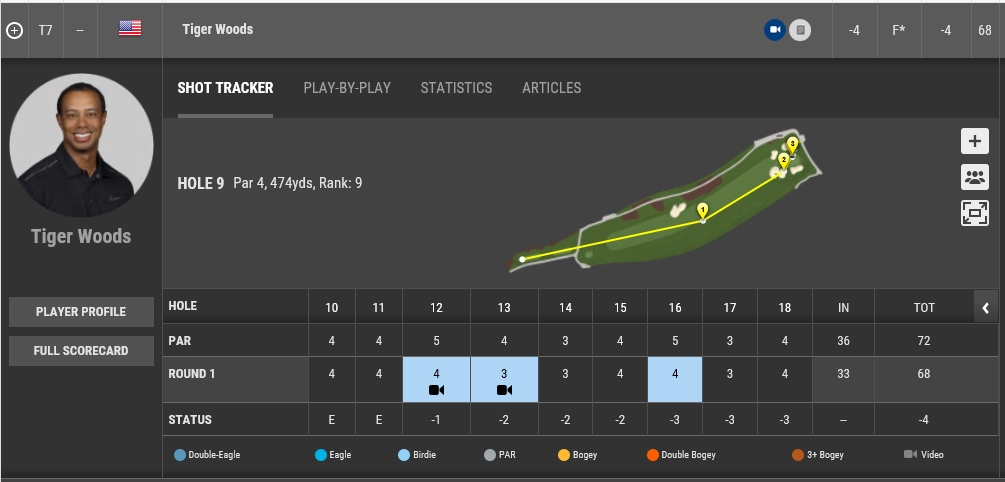Click the plus icon beside T7 position
The height and width of the screenshot is (482, 1005).
pos(14,30)
